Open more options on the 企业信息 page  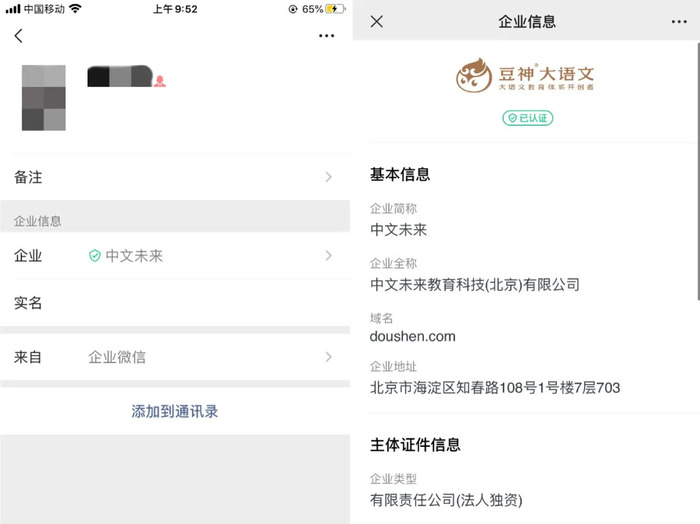click(679, 21)
